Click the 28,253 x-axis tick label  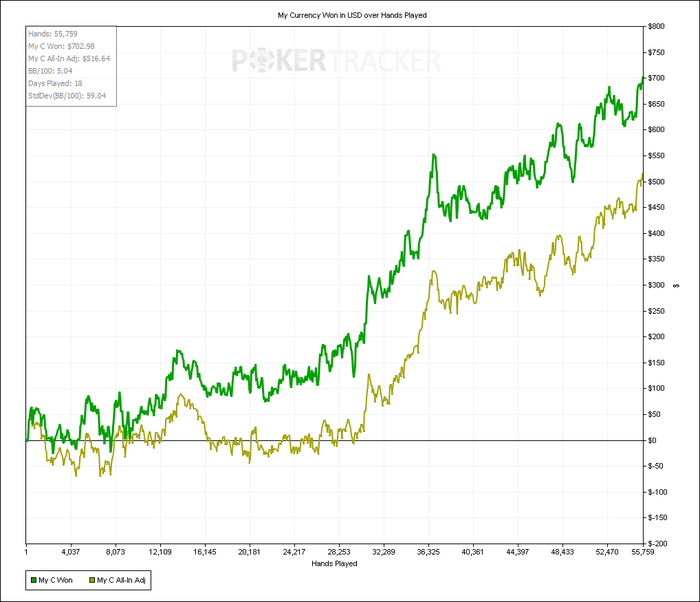[339, 552]
